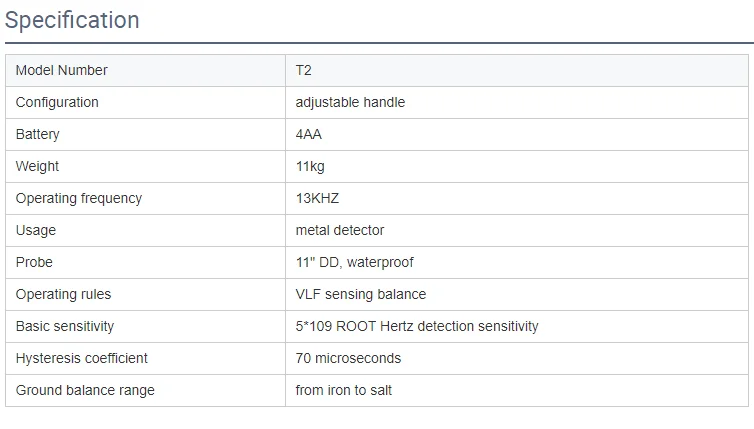Click the 5*109 ROOT Hertz sensitivity value

[417, 326]
